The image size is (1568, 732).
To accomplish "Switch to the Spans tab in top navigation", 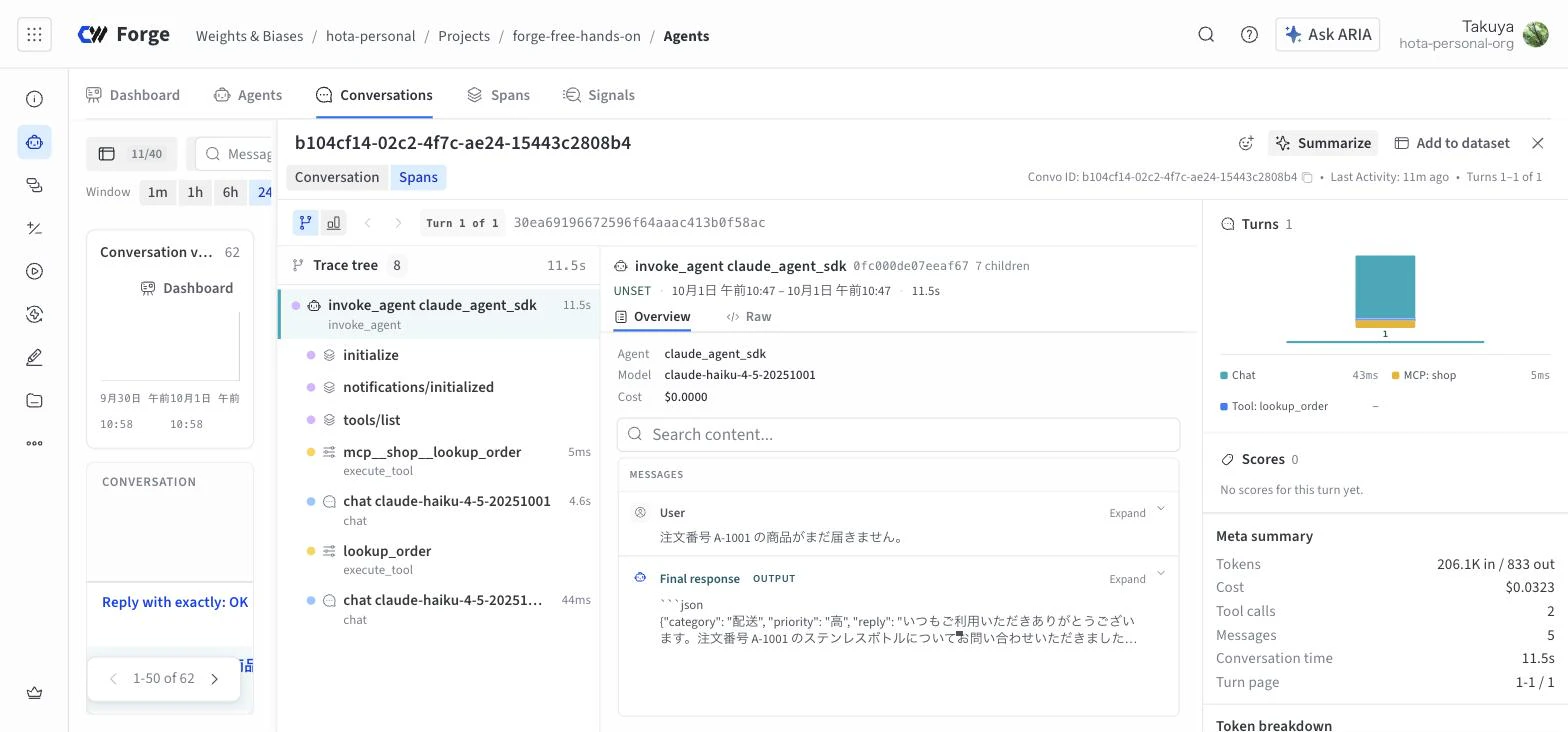I will click(498, 95).
